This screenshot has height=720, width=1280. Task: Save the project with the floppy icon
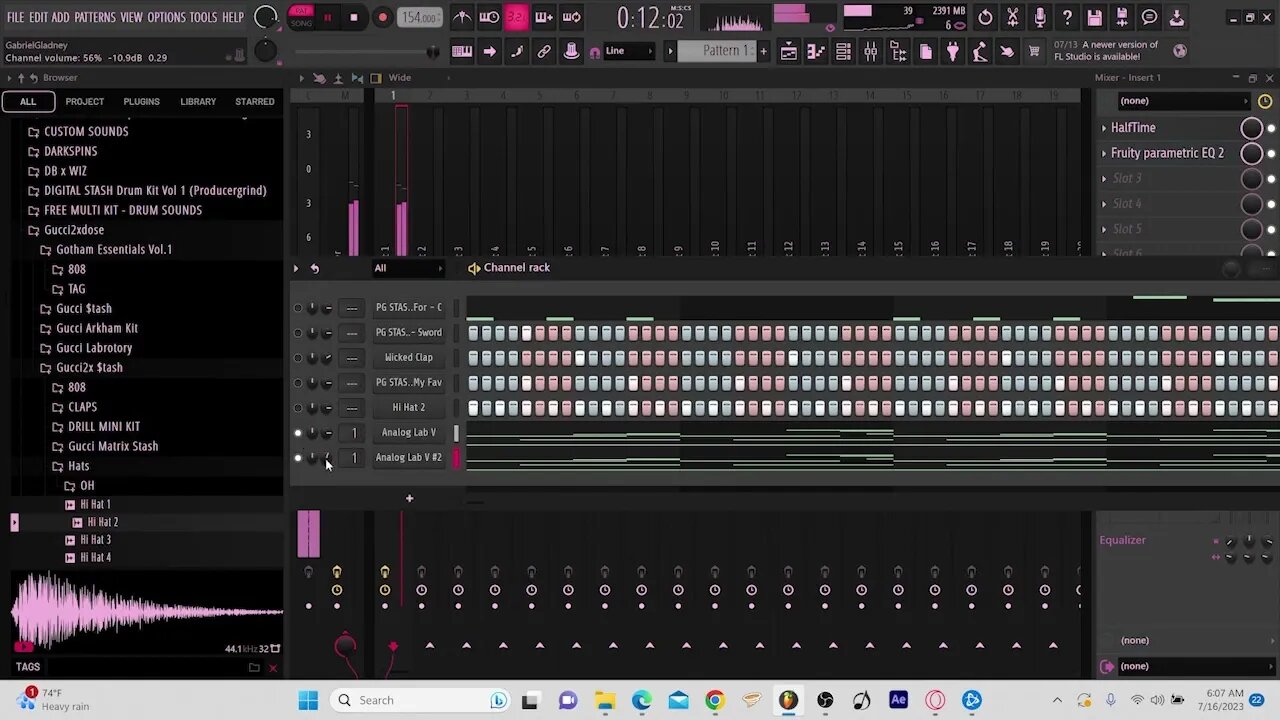(x=1095, y=17)
